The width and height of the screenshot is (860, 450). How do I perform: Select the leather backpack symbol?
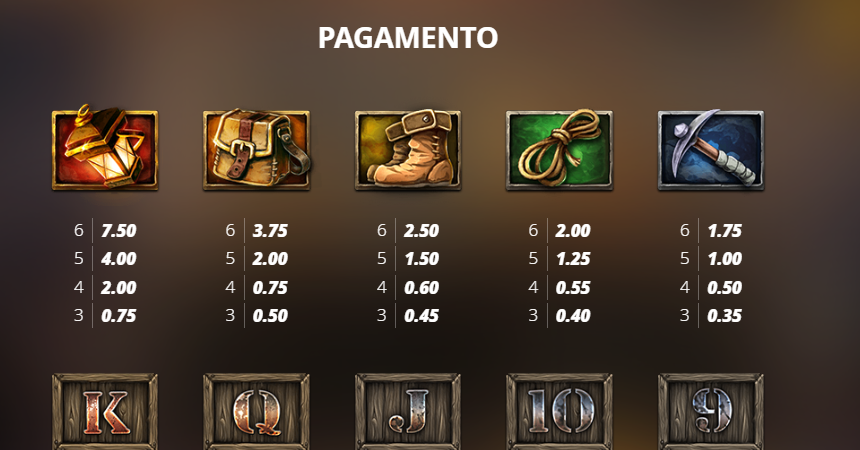point(257,149)
